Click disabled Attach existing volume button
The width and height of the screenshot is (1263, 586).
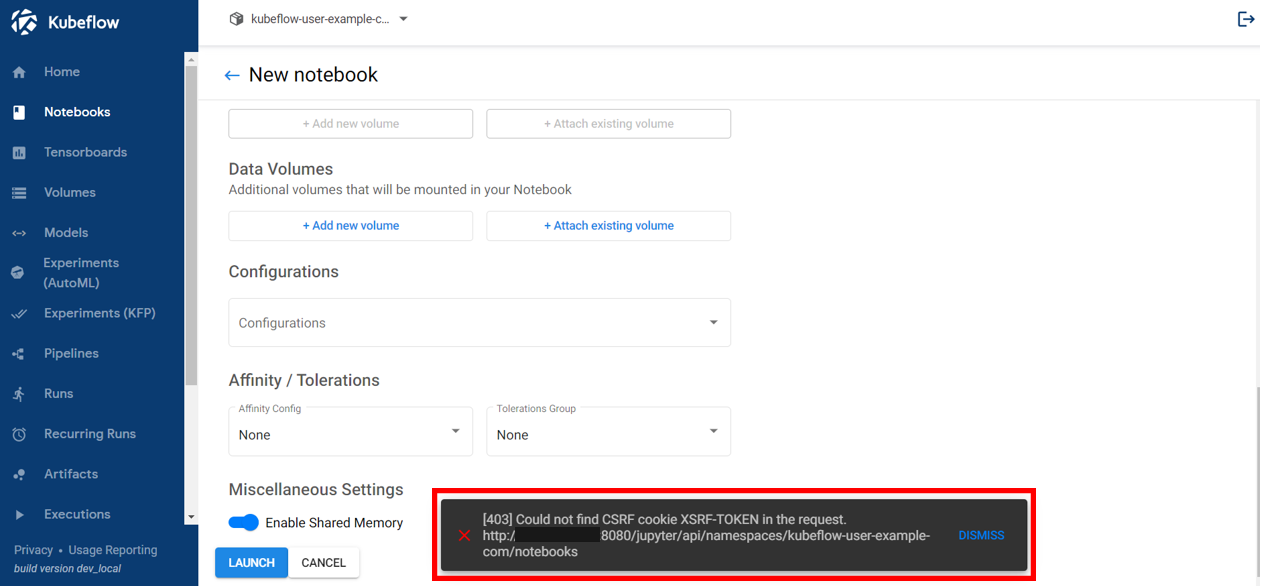pyautogui.click(x=608, y=124)
